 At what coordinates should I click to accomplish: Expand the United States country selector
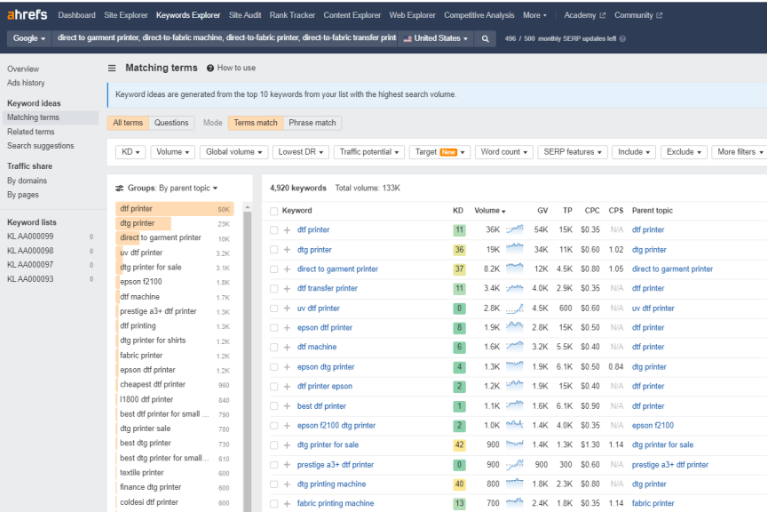click(436, 38)
